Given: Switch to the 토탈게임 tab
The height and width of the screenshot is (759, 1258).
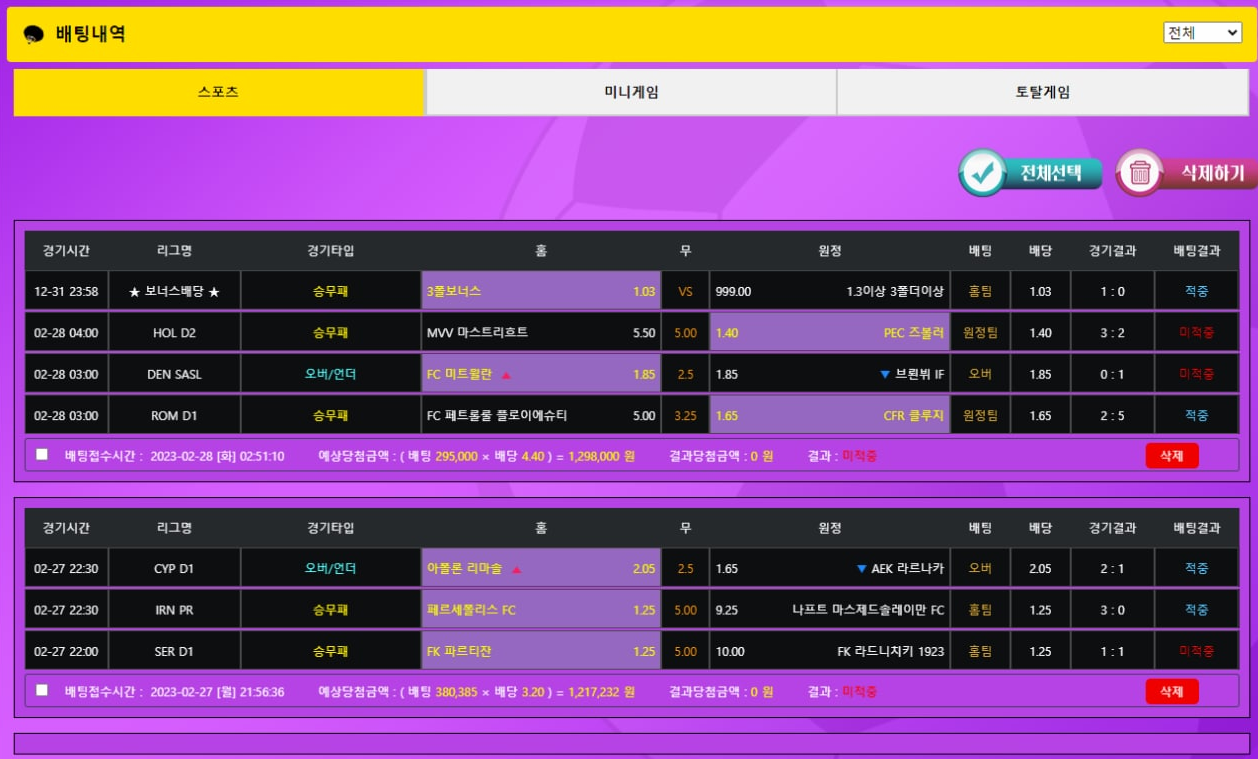Looking at the screenshot, I should 1042,92.
